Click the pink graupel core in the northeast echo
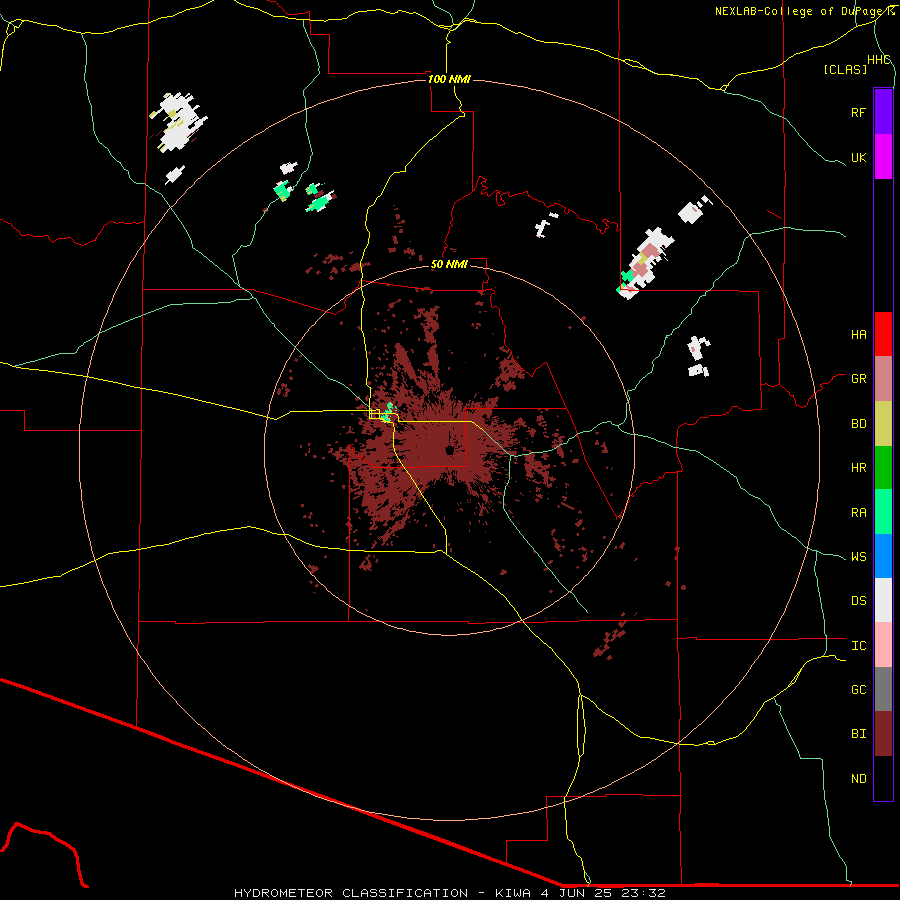900x900 pixels. point(649,251)
